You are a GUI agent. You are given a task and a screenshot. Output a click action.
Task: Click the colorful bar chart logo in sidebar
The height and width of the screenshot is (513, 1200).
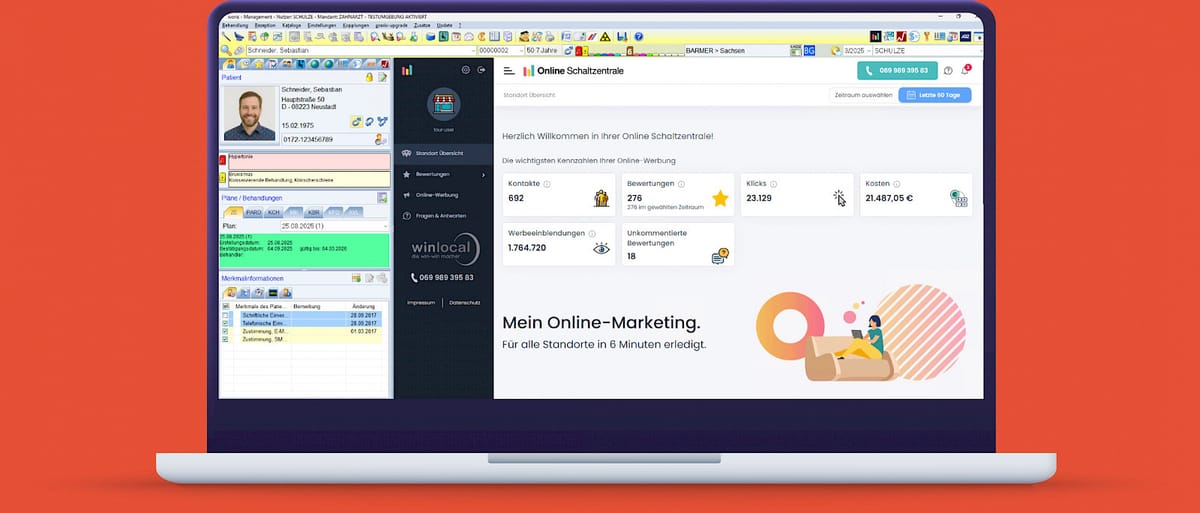point(407,70)
